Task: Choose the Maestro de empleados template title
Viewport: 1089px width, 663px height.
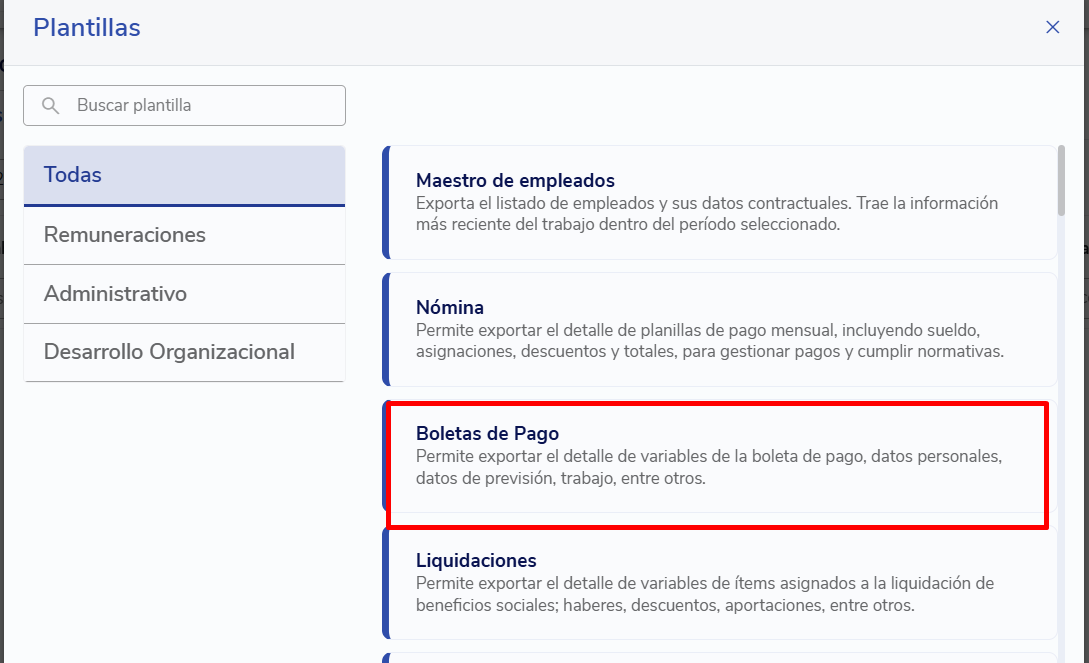Action: point(515,181)
